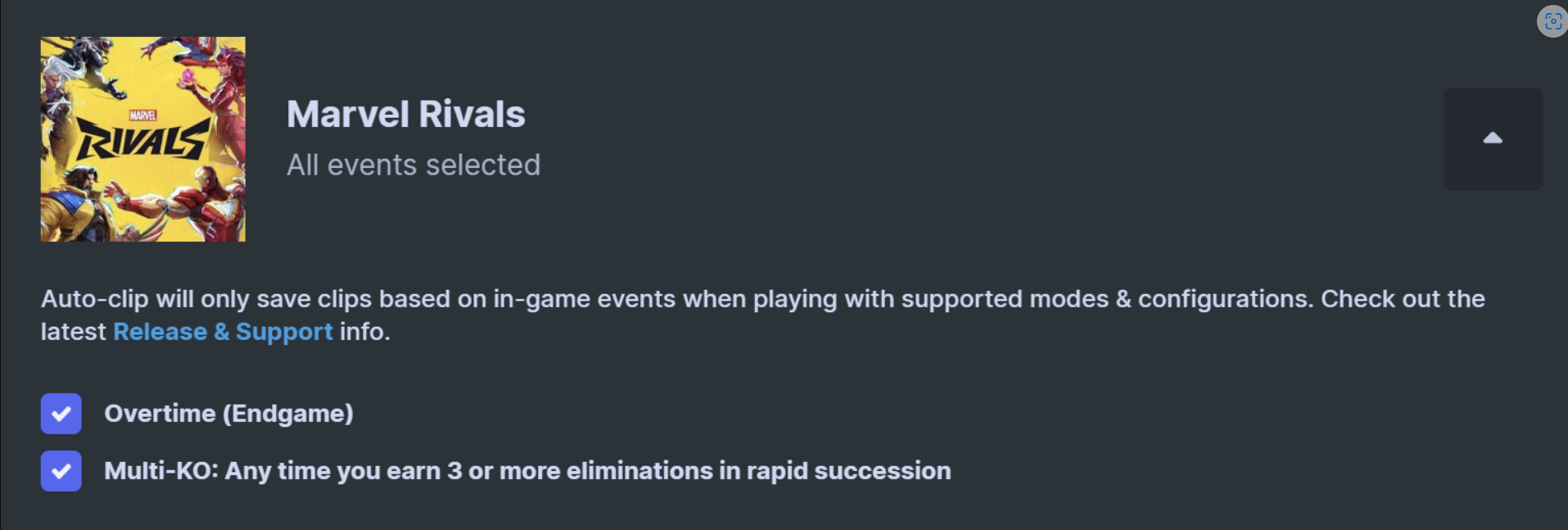
Task: Open the Release & Support link
Action: (x=223, y=332)
